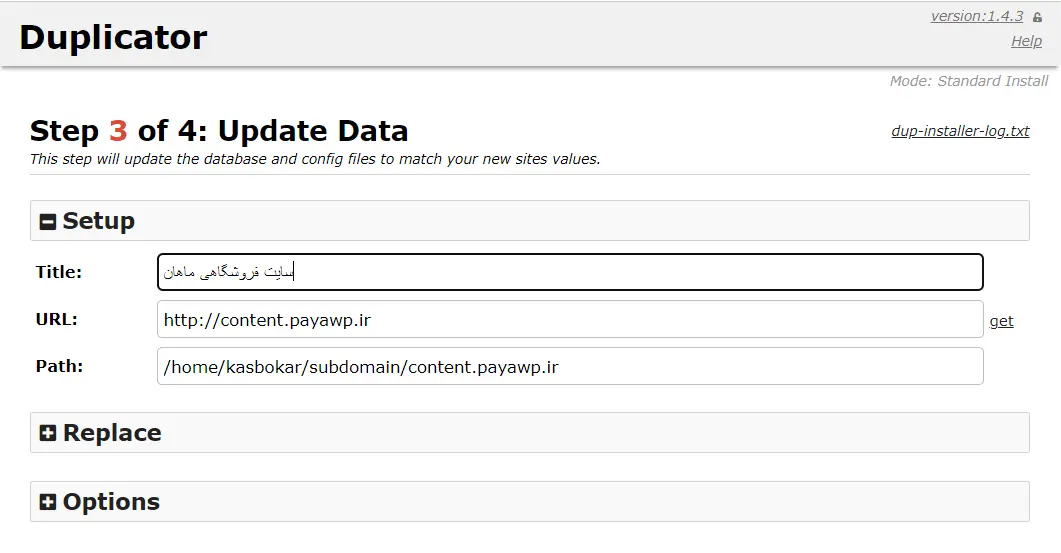Click the Mode: Standard Install text

(x=969, y=81)
